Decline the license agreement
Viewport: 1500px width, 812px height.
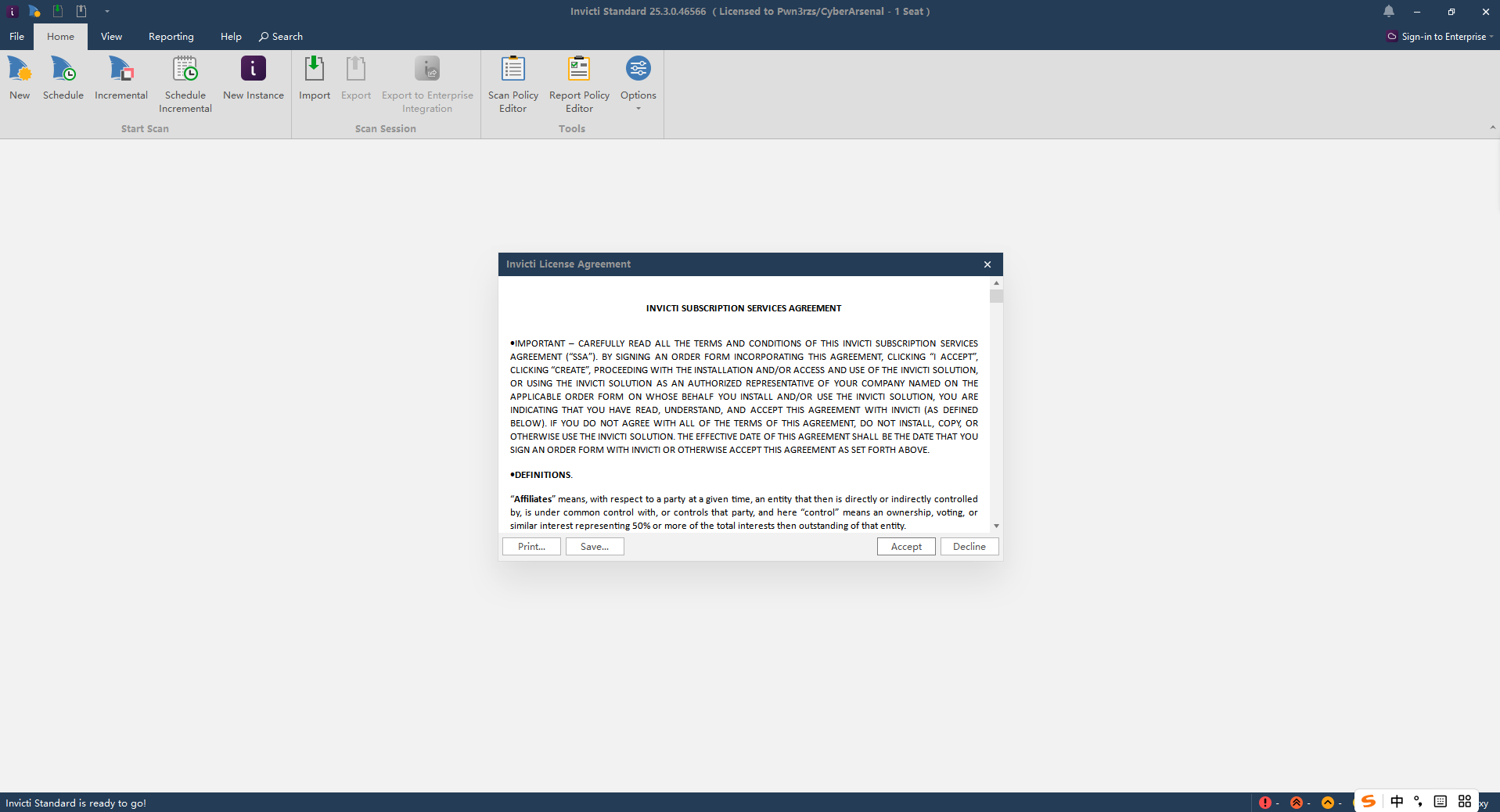(969, 547)
